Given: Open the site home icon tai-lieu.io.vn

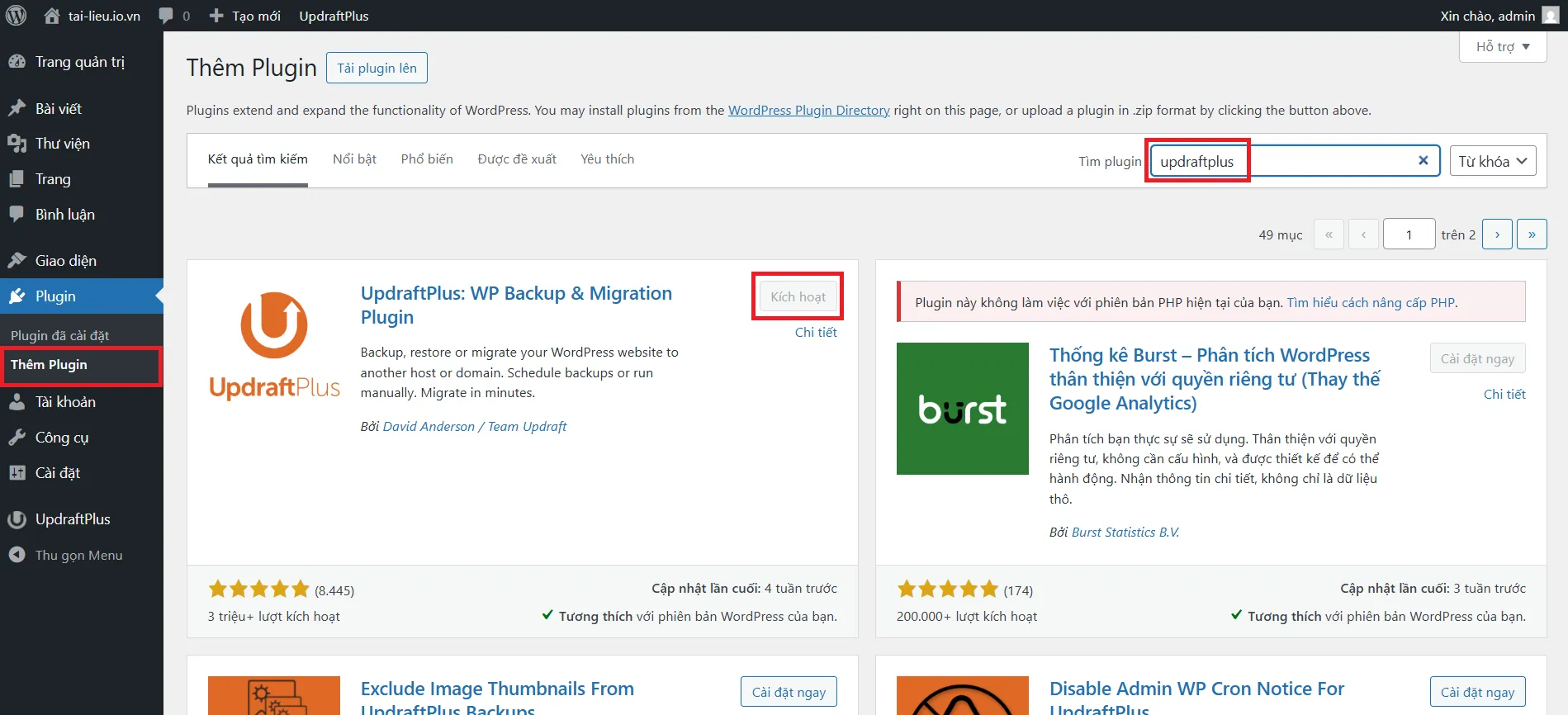Looking at the screenshot, I should point(52,16).
